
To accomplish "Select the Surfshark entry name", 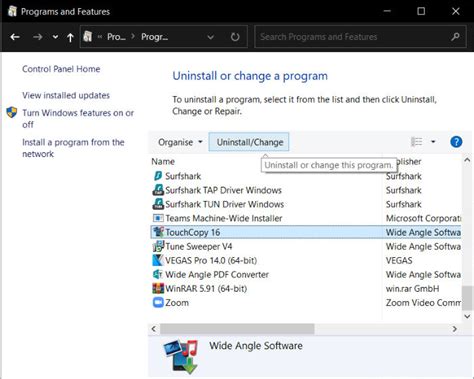I will (x=183, y=176).
